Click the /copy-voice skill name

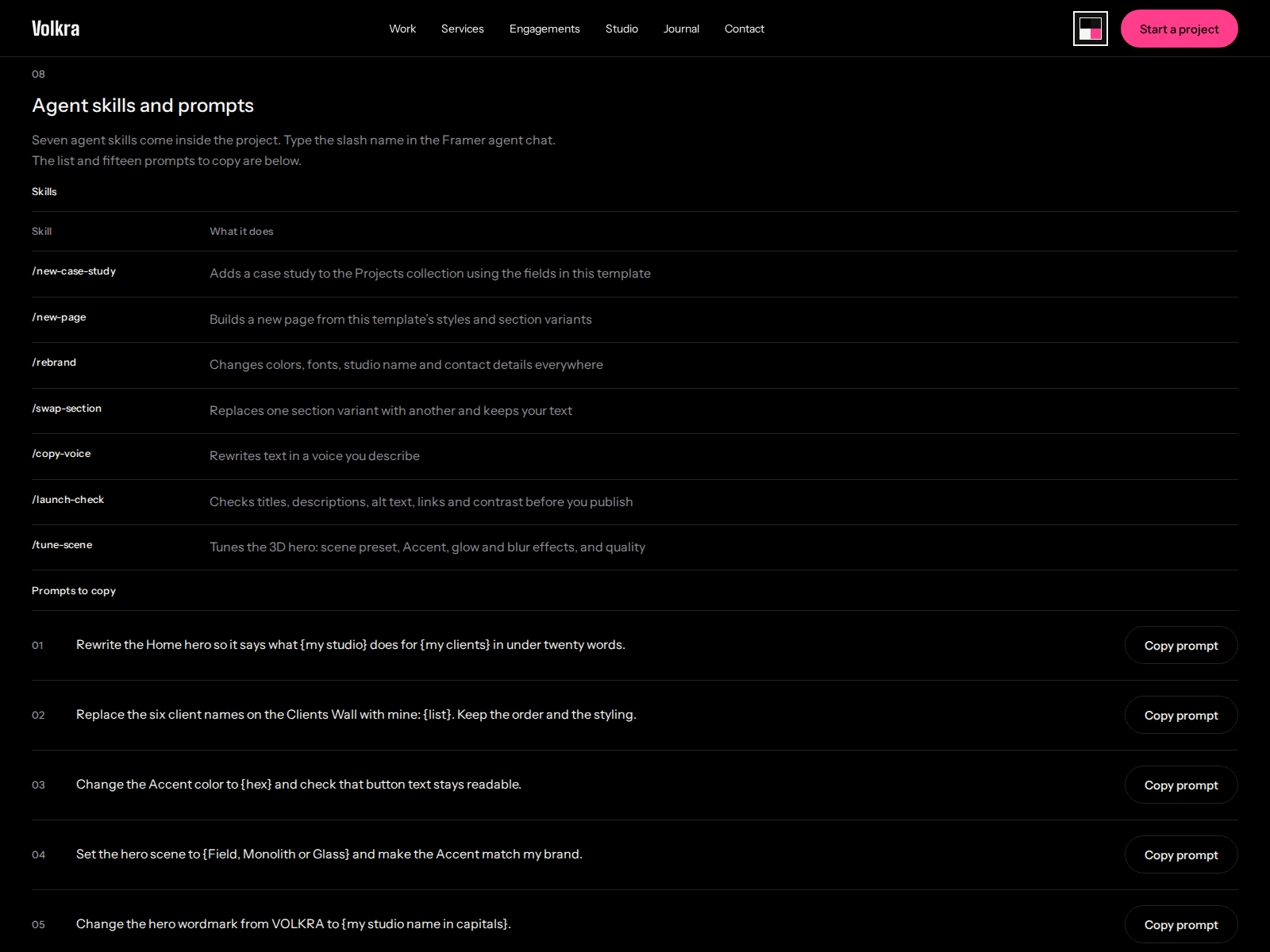61,454
